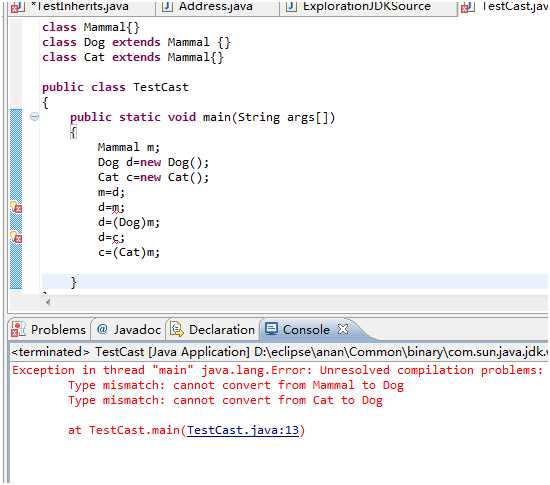Screen dimensions: 550x485
Task: Click the Problems tab icon
Action: tap(18, 329)
